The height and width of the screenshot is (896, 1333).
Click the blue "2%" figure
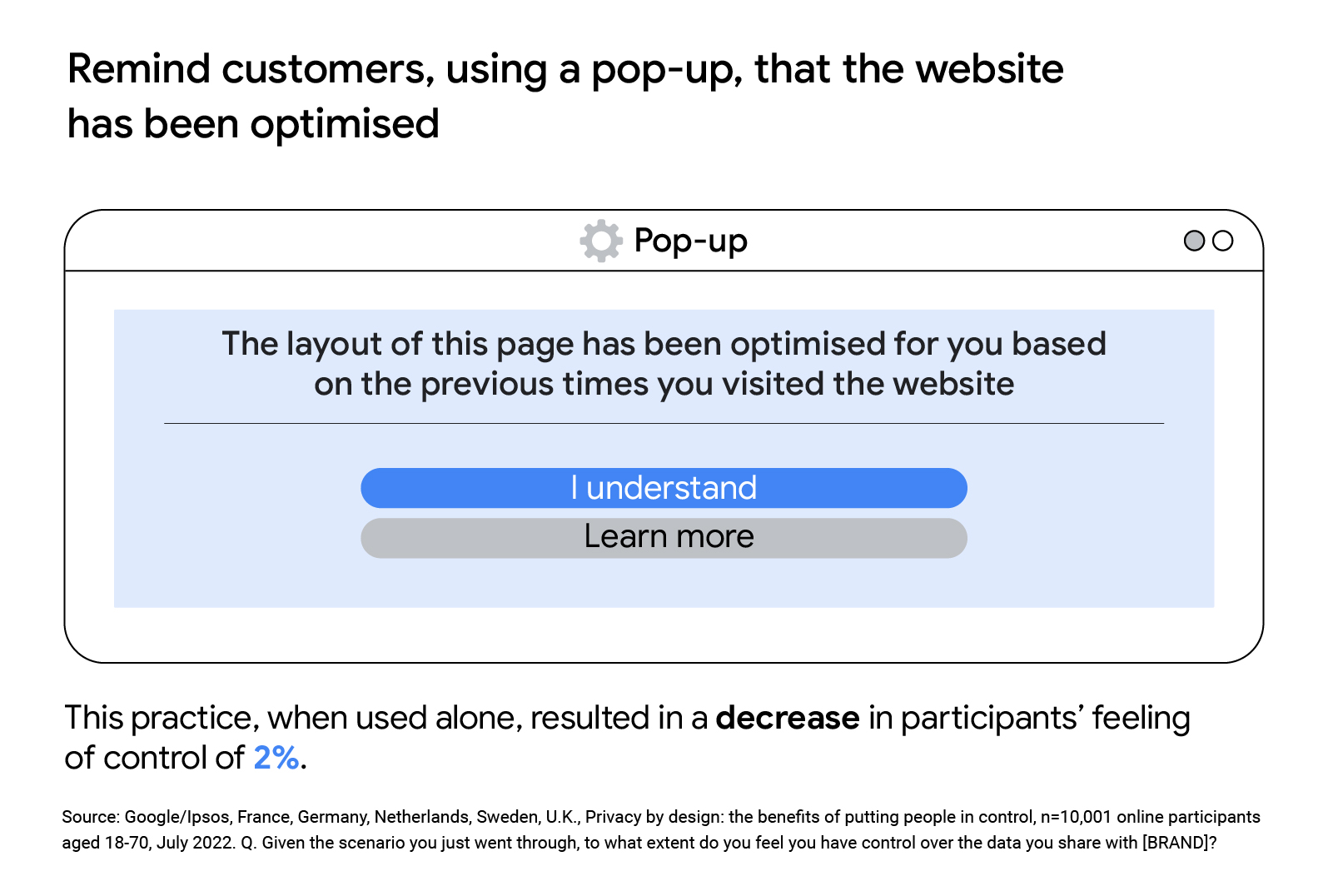point(276,758)
